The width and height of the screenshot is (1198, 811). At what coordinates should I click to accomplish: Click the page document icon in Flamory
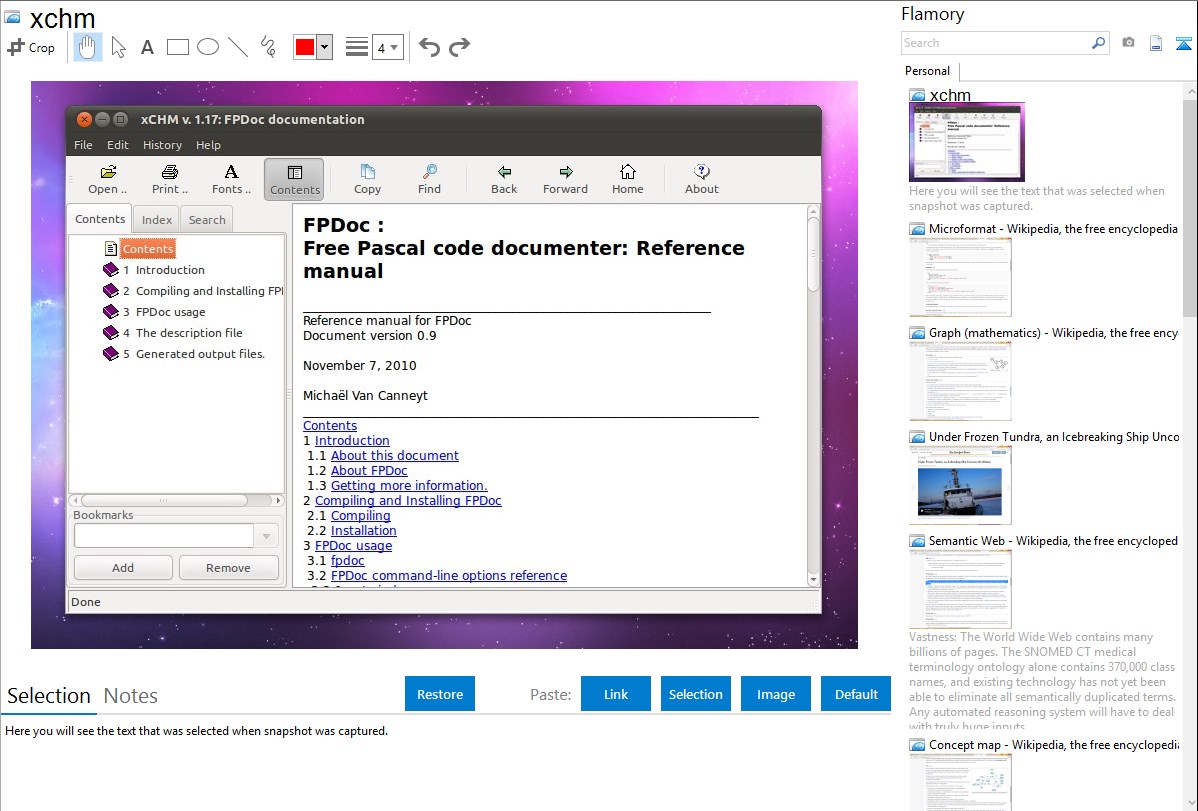pyautogui.click(x=1156, y=43)
